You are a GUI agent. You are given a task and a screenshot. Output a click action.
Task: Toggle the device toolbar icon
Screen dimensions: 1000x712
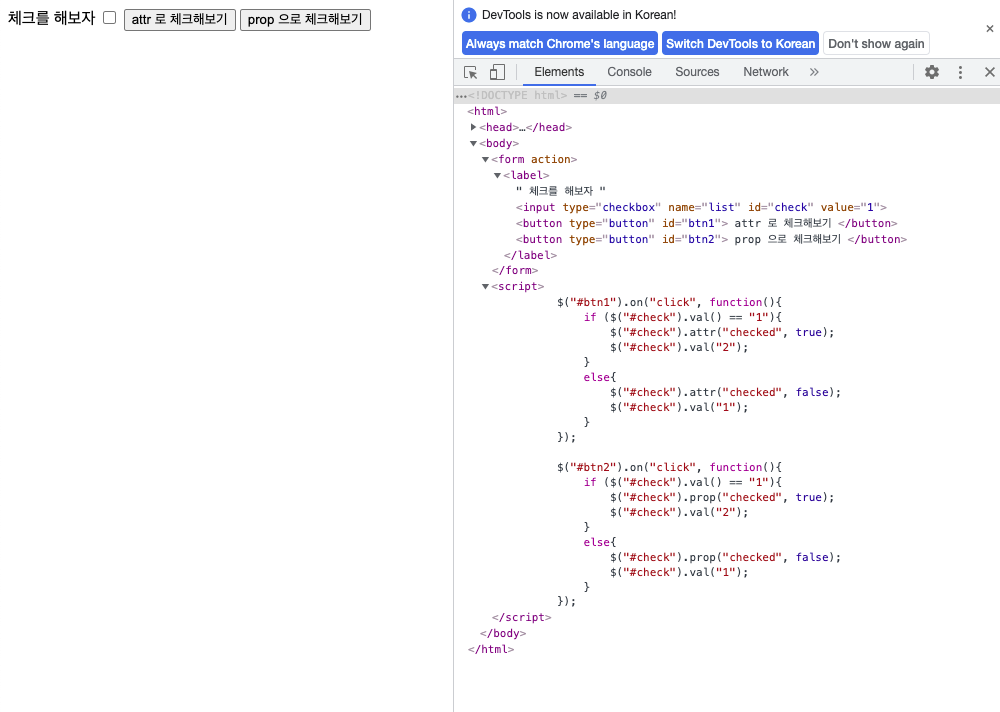click(x=497, y=72)
